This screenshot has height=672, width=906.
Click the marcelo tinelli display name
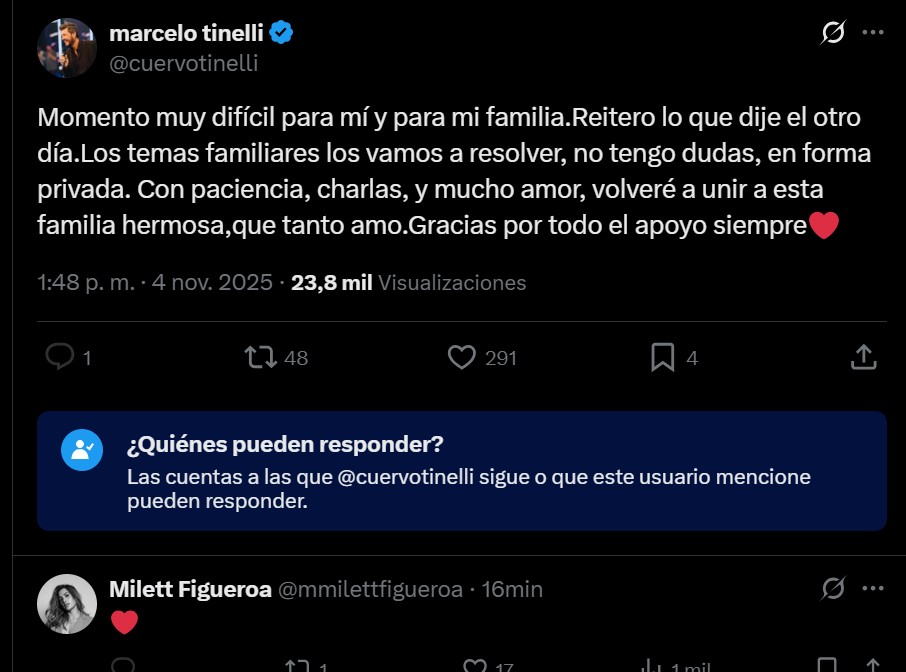click(185, 33)
